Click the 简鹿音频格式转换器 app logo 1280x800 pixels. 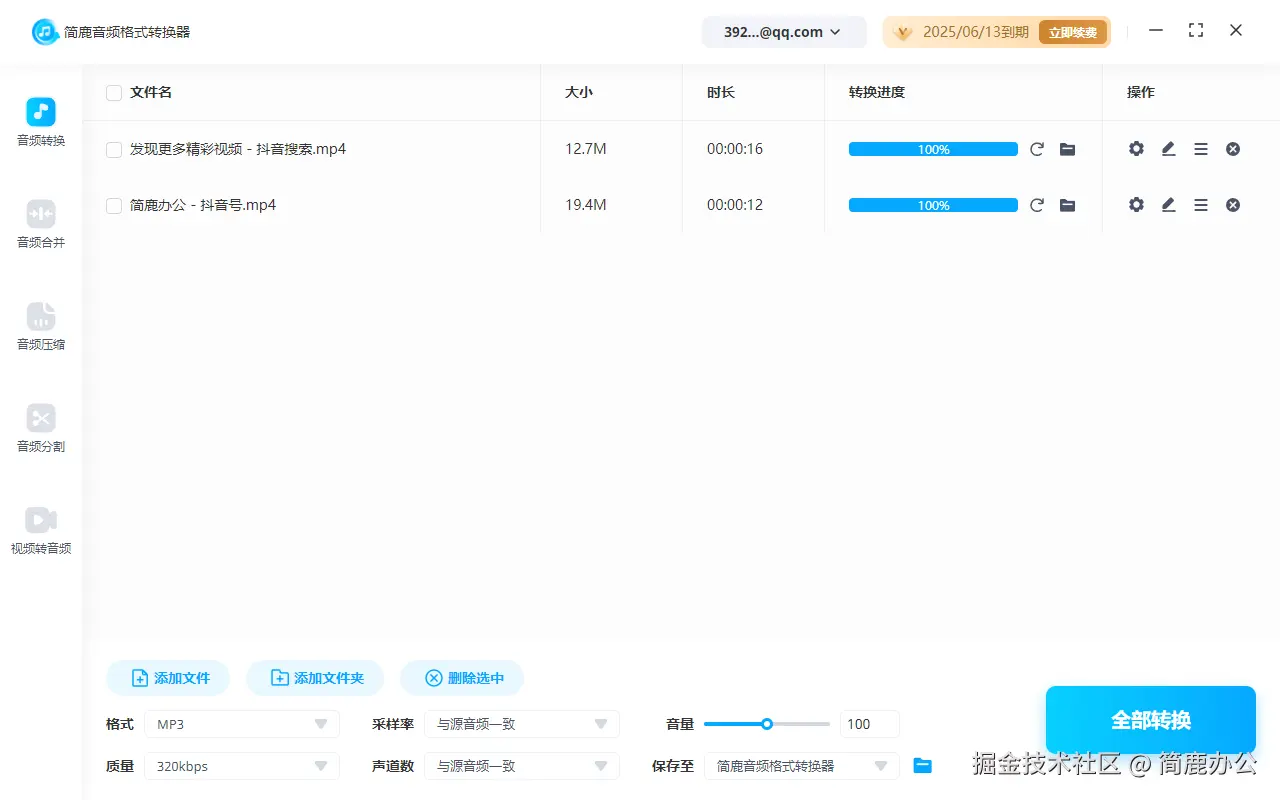44,32
